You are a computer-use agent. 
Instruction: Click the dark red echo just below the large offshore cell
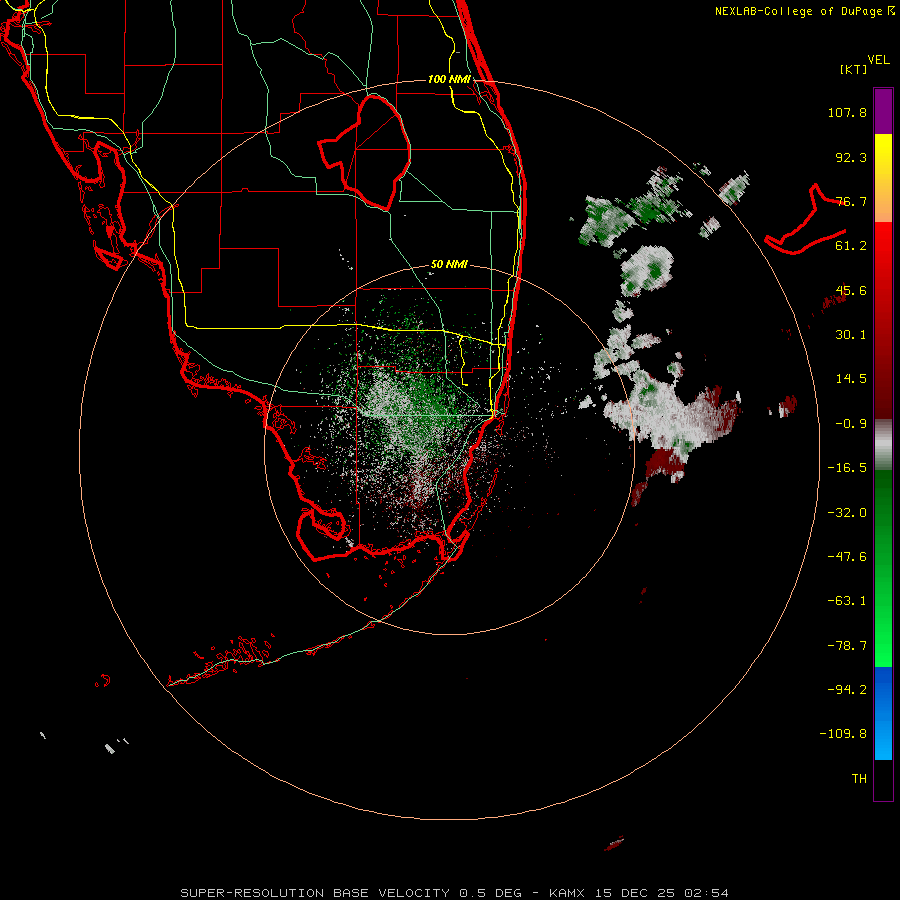click(x=667, y=463)
